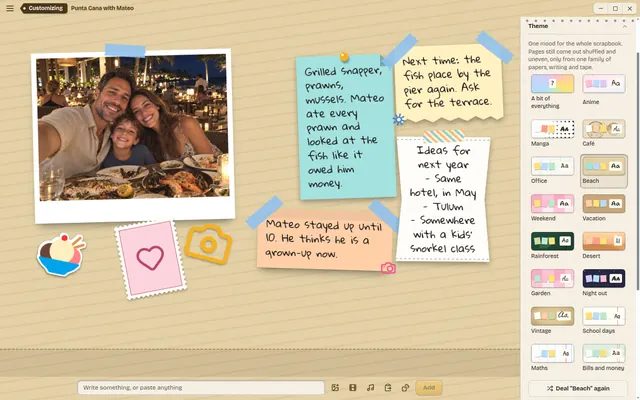Click the 'Write something, or paste anything' field
Viewport: 640px width, 400px height.
[x=201, y=388]
